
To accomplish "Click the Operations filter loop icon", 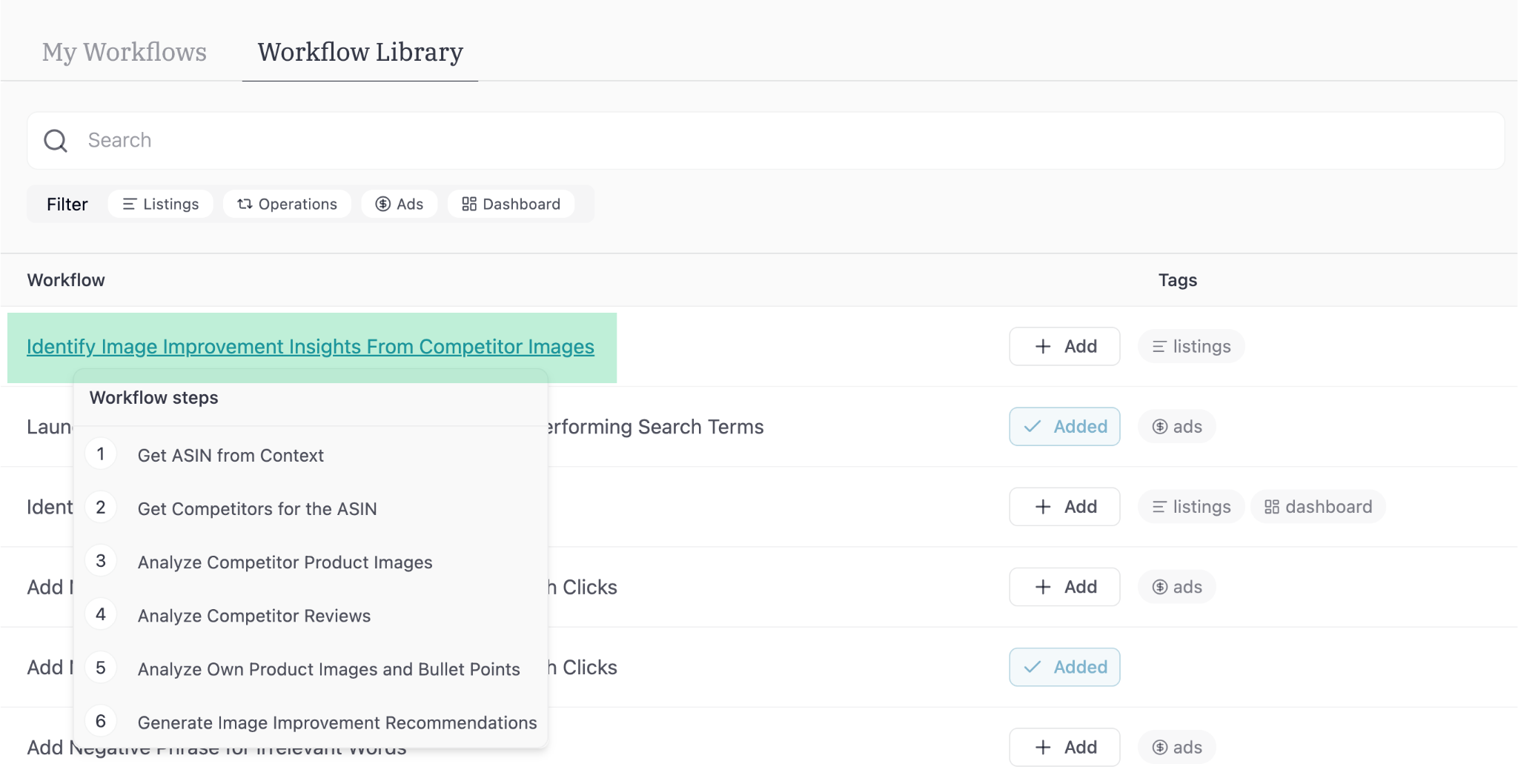I will click(x=244, y=204).
